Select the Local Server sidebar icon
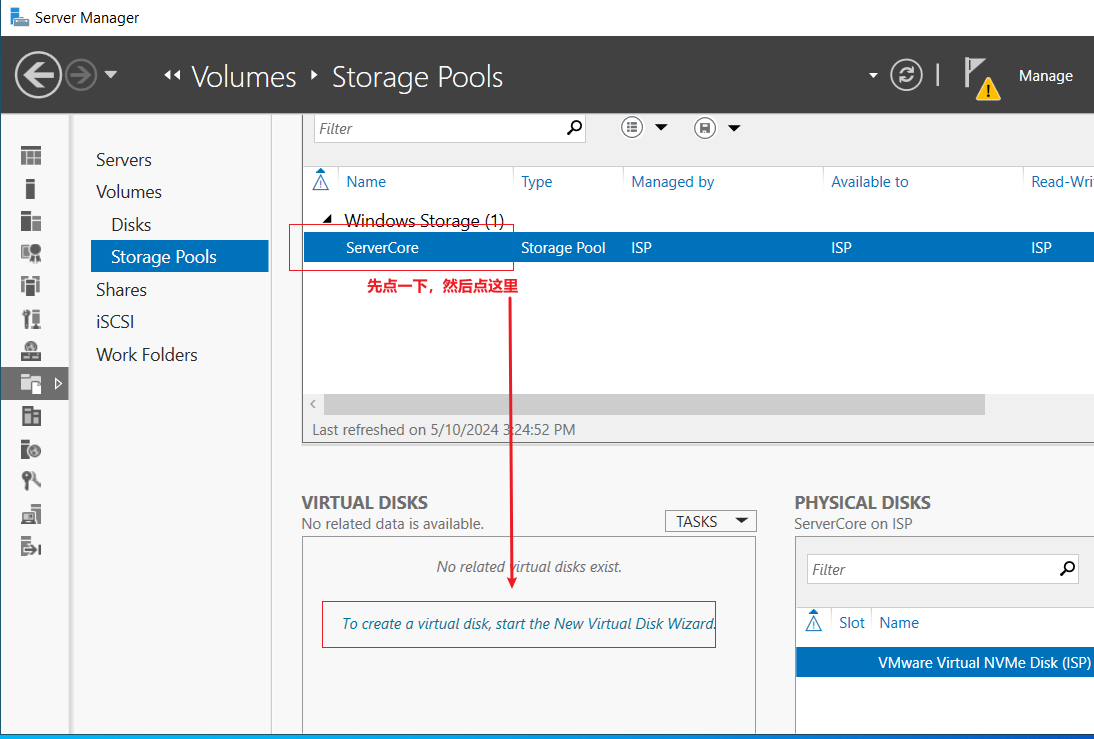 tap(31, 188)
